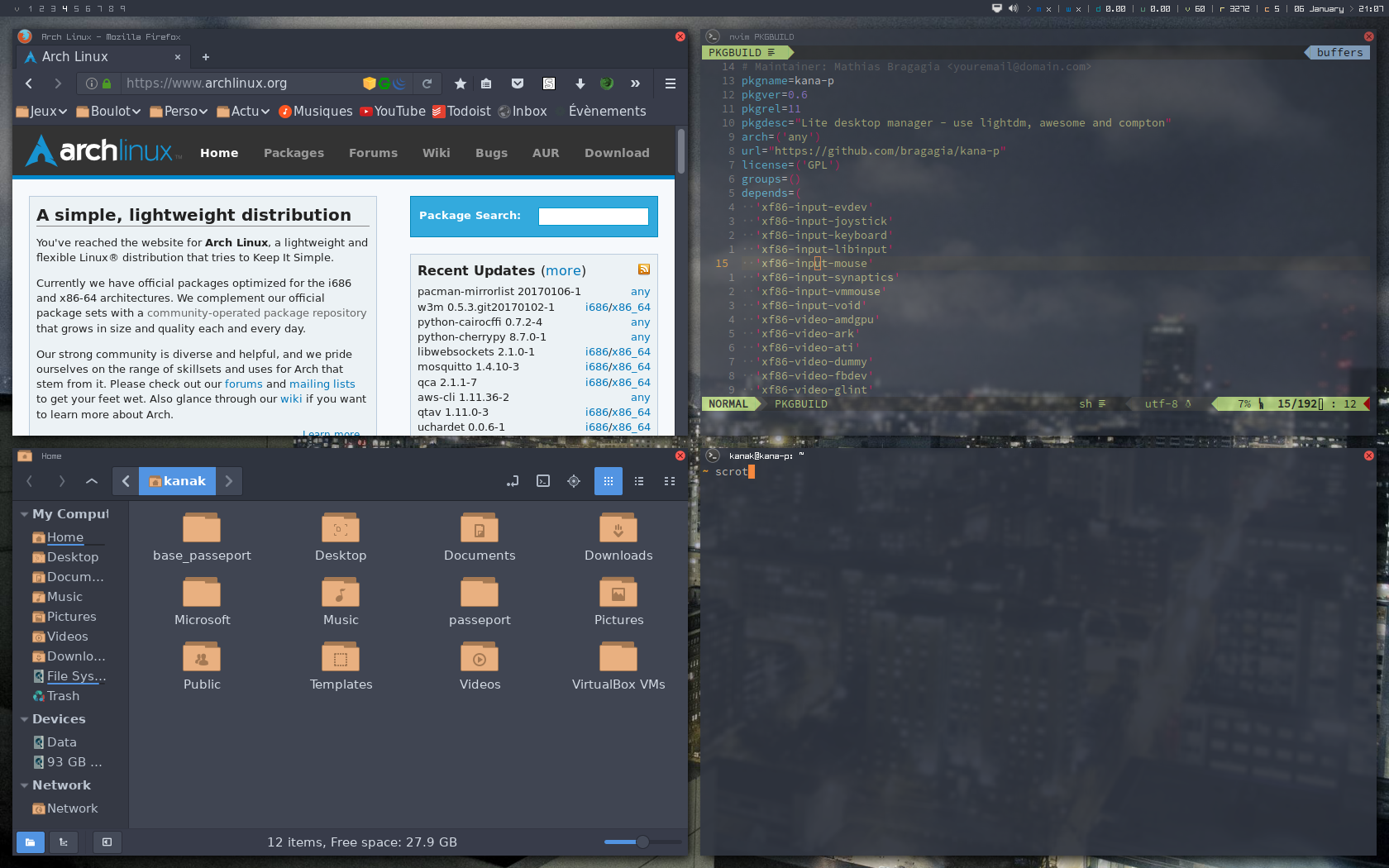Collapse the My Computer sidebar section
This screenshot has height=868, width=1389.
(x=24, y=514)
